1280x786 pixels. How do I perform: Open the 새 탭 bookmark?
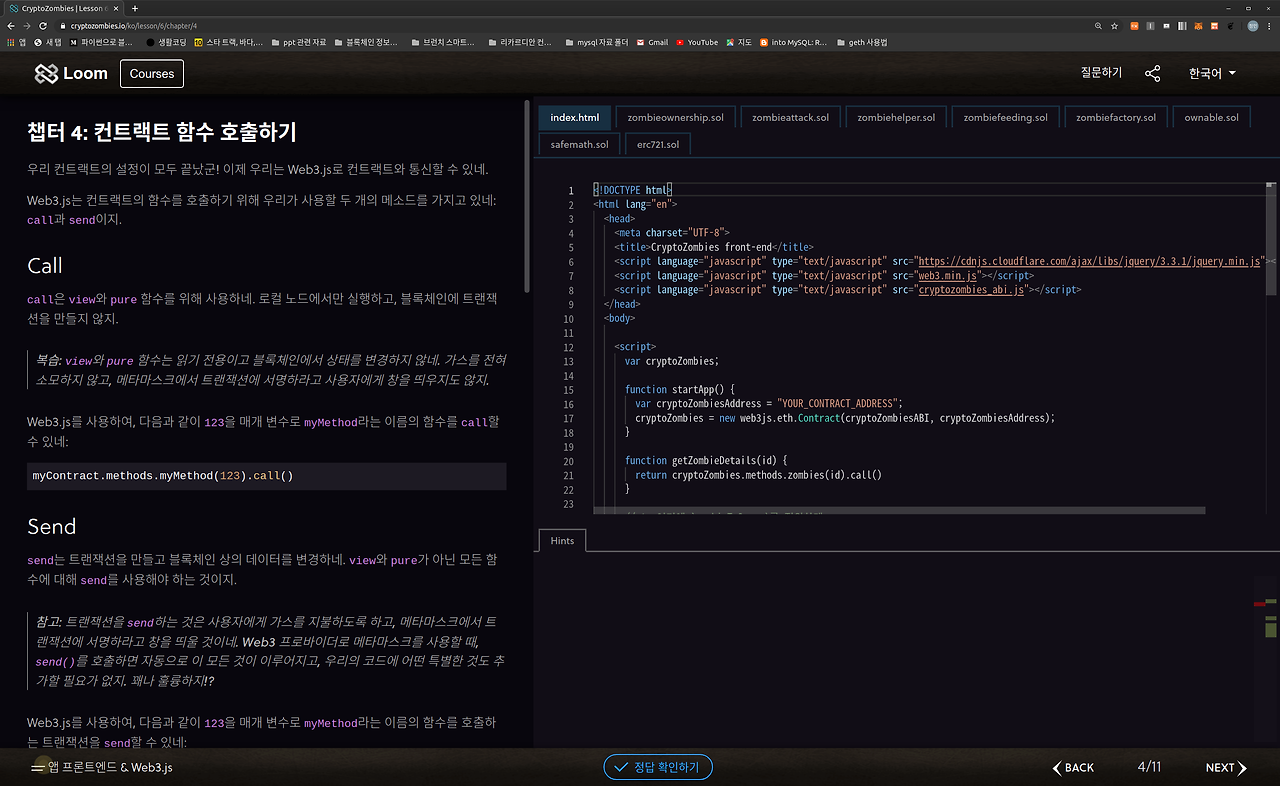(48, 42)
